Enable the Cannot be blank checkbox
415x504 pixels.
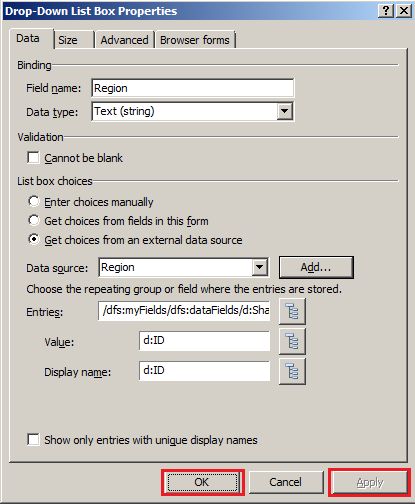[33, 158]
